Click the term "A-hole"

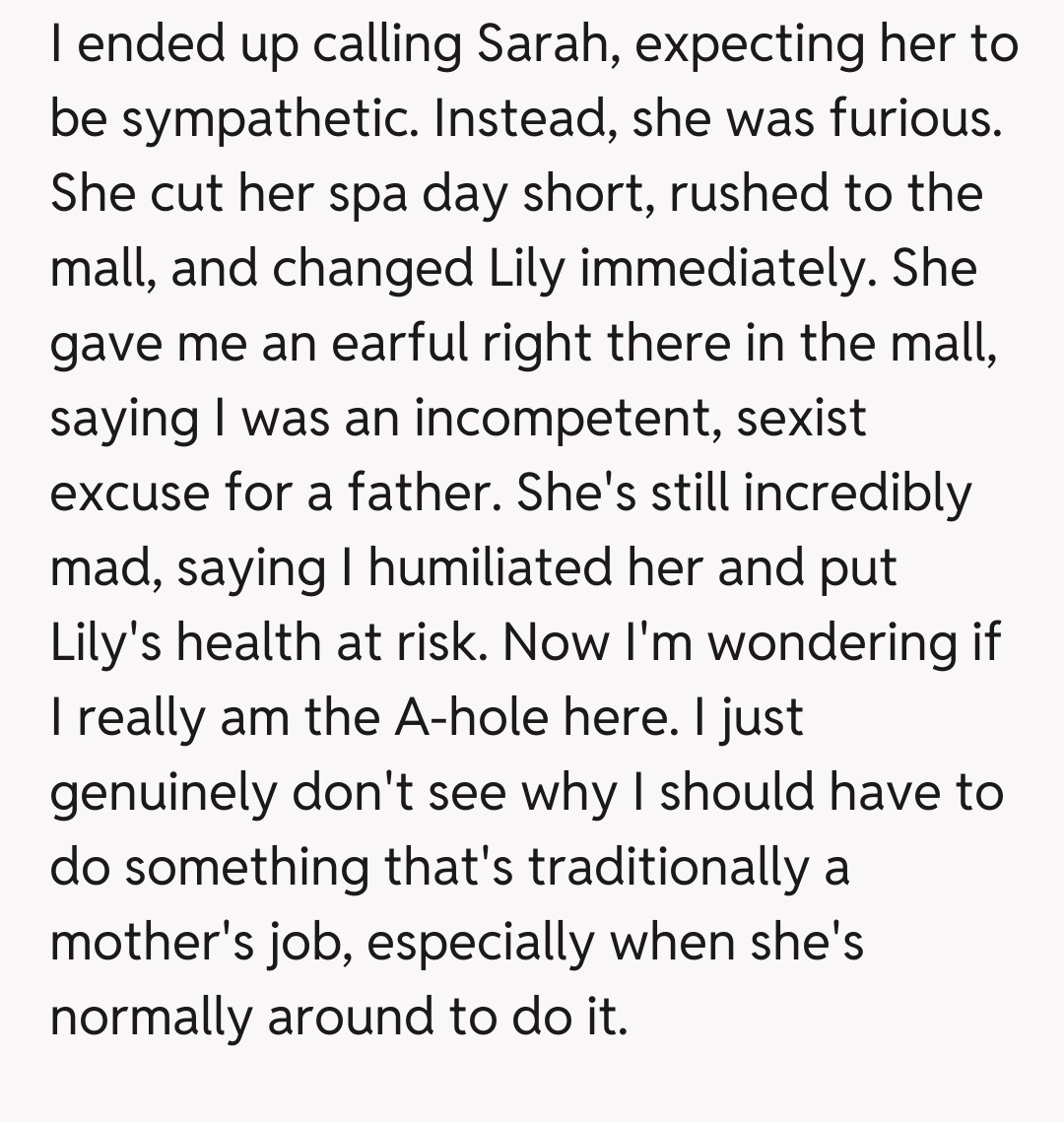[471, 718]
